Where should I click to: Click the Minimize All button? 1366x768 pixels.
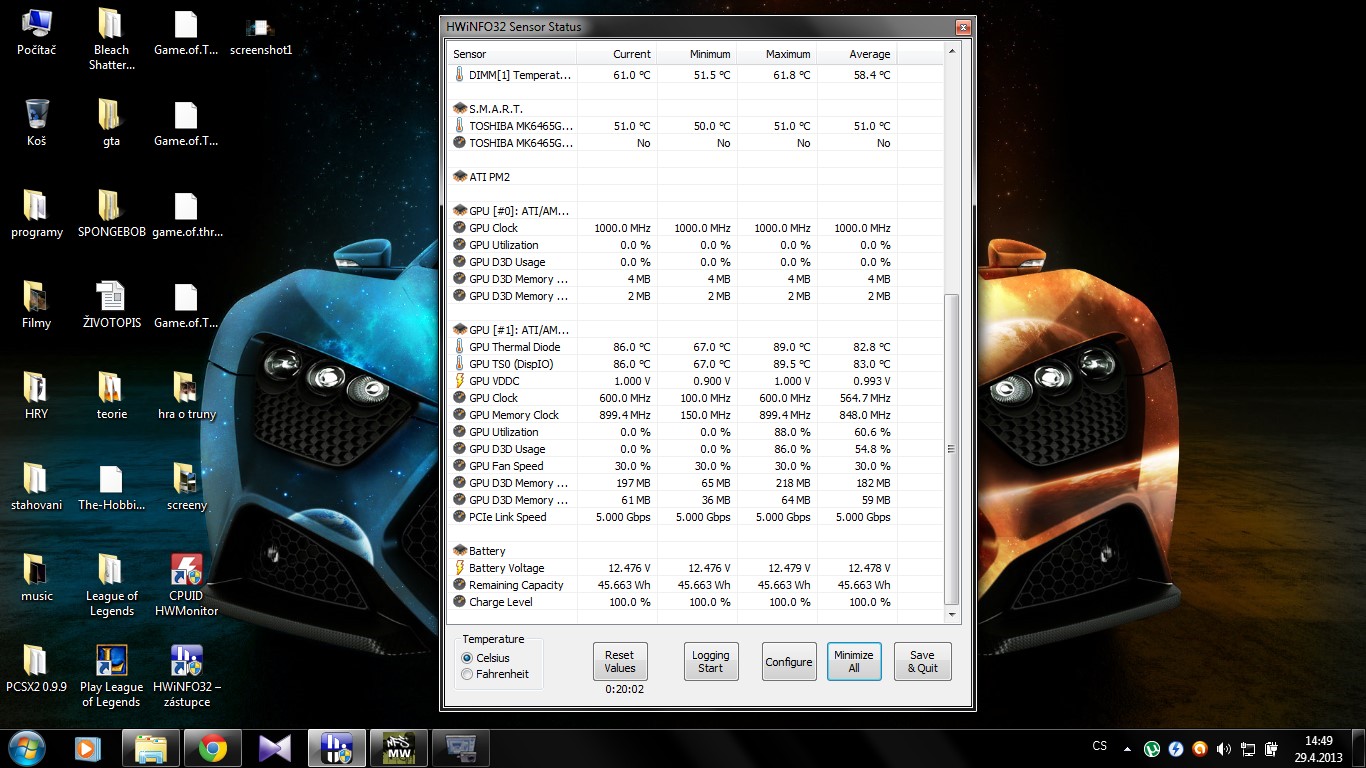click(x=854, y=662)
